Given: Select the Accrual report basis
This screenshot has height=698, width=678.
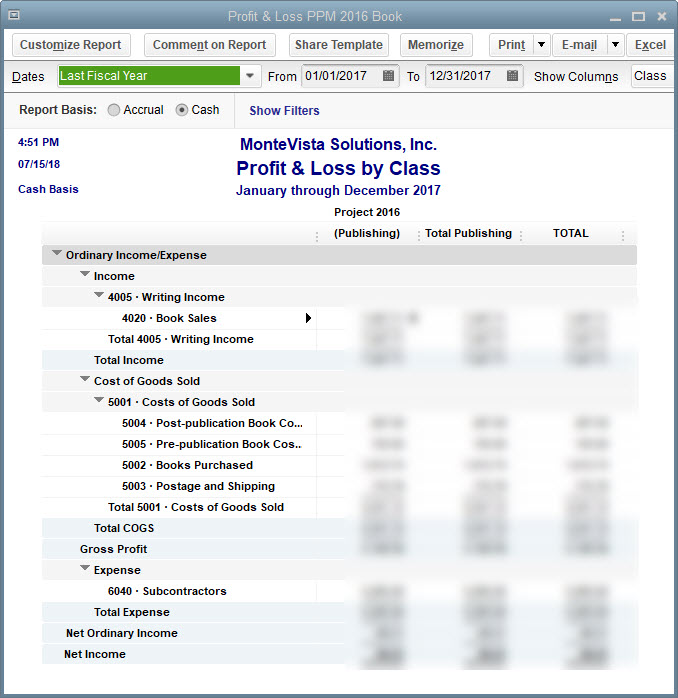Looking at the screenshot, I should click(114, 110).
